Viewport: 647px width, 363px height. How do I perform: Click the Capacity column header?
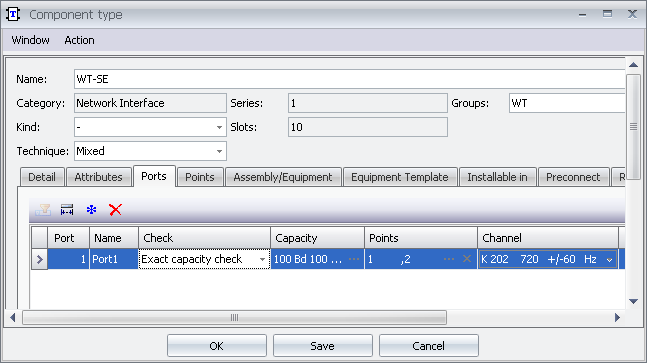click(317, 238)
